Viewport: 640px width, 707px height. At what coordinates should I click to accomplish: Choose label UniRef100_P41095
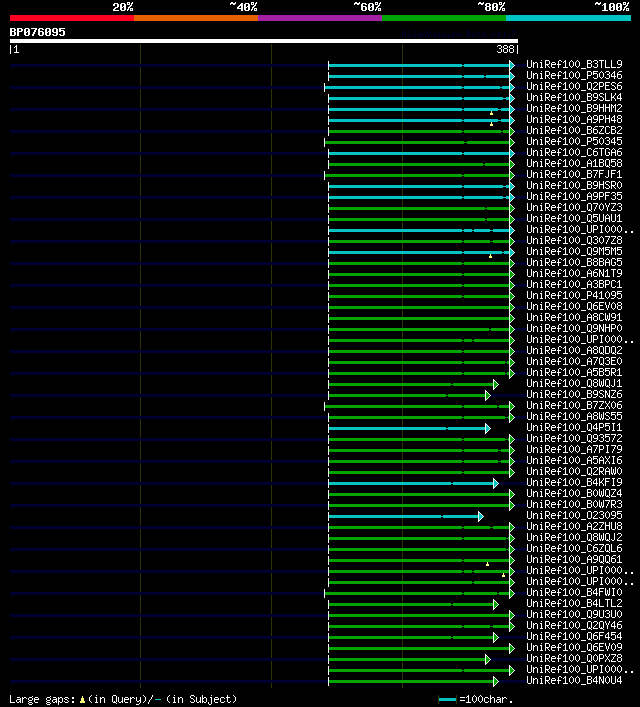tap(574, 295)
